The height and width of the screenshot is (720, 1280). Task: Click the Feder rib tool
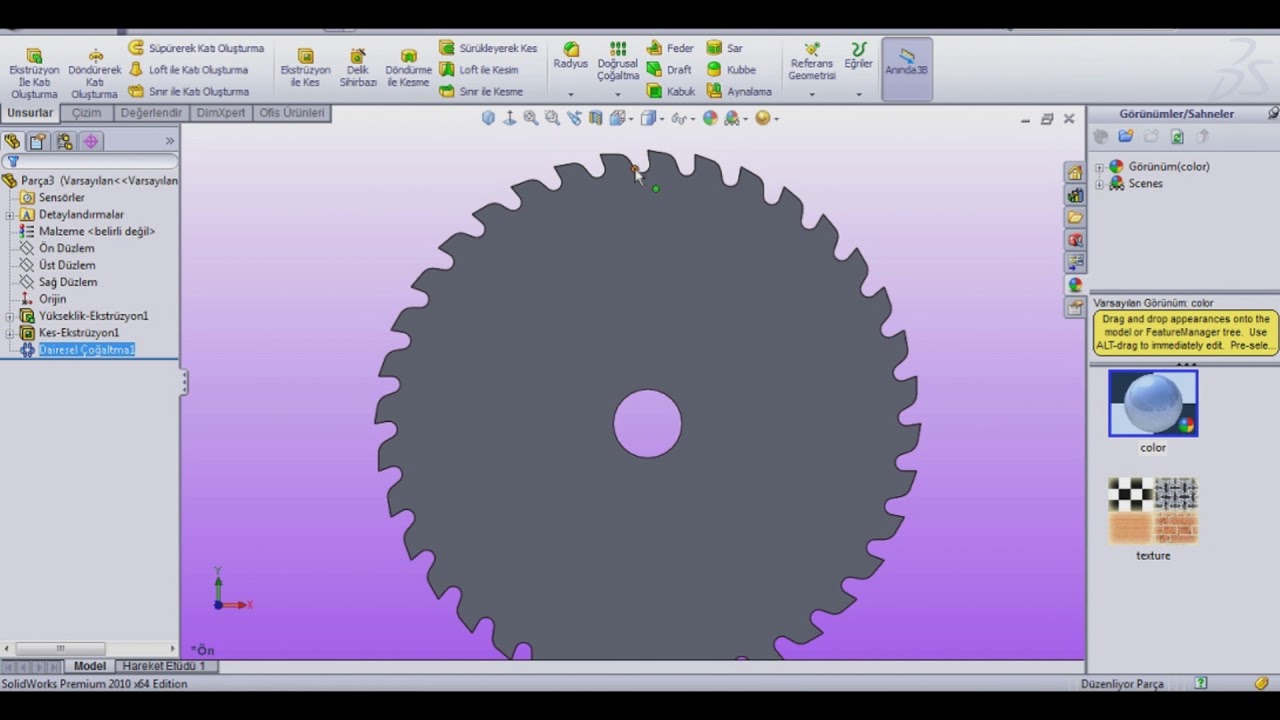pyautogui.click(x=670, y=48)
